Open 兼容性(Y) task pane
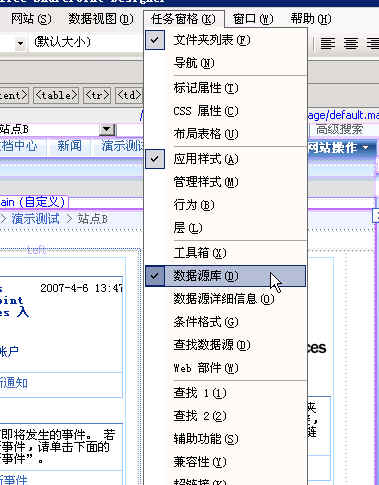The width and height of the screenshot is (379, 485). pos(226,462)
